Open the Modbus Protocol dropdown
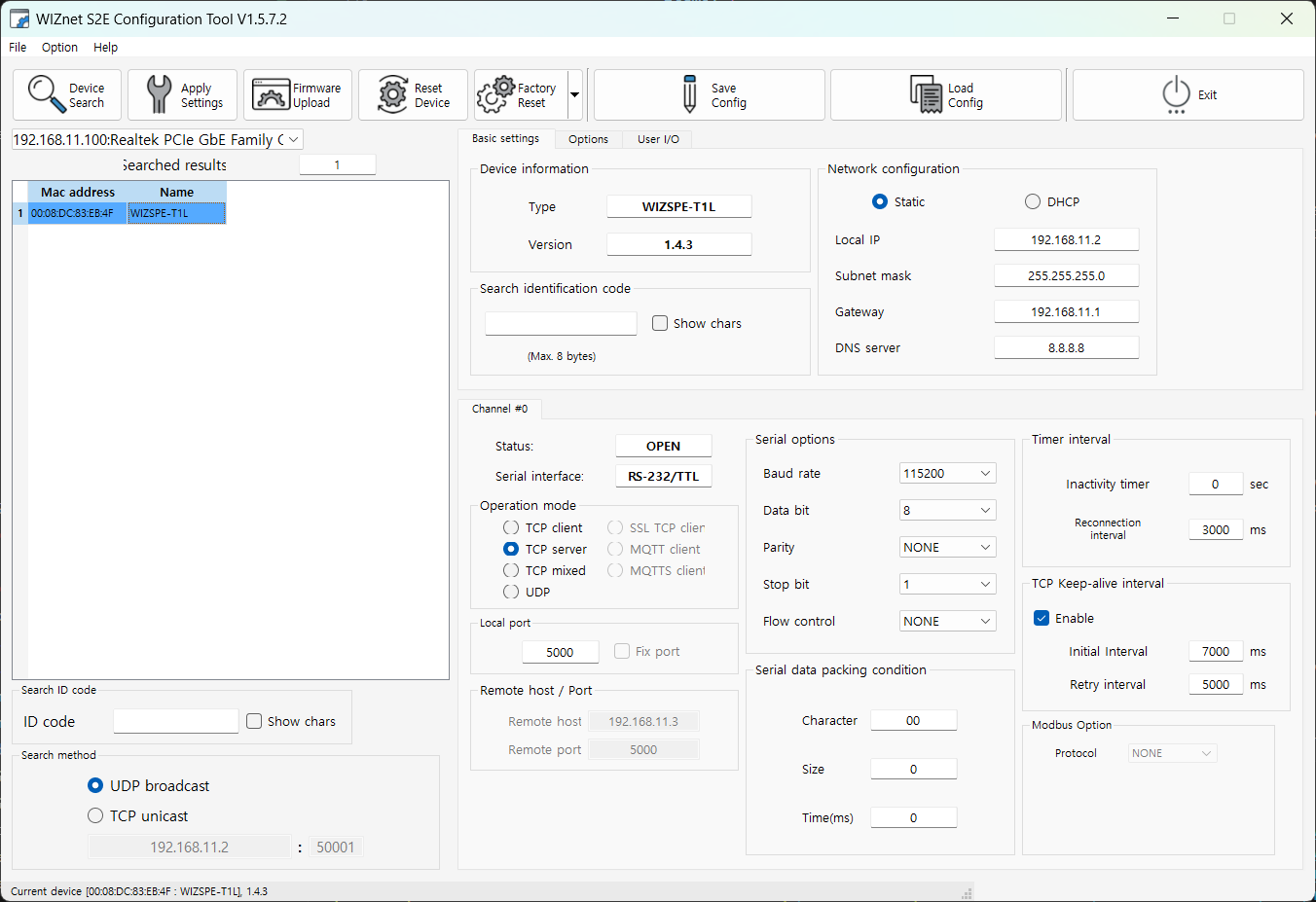Screen dimensions: 1316x902 point(1173,753)
